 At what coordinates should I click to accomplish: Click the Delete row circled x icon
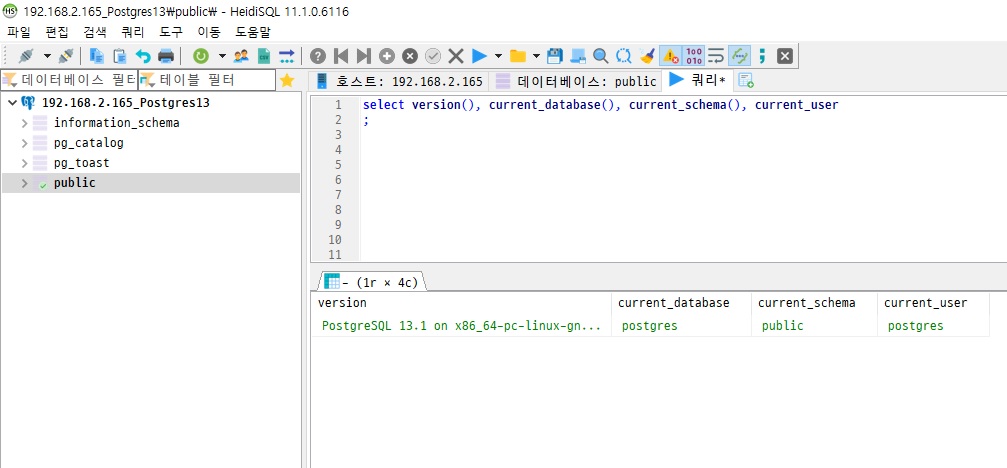[410, 56]
